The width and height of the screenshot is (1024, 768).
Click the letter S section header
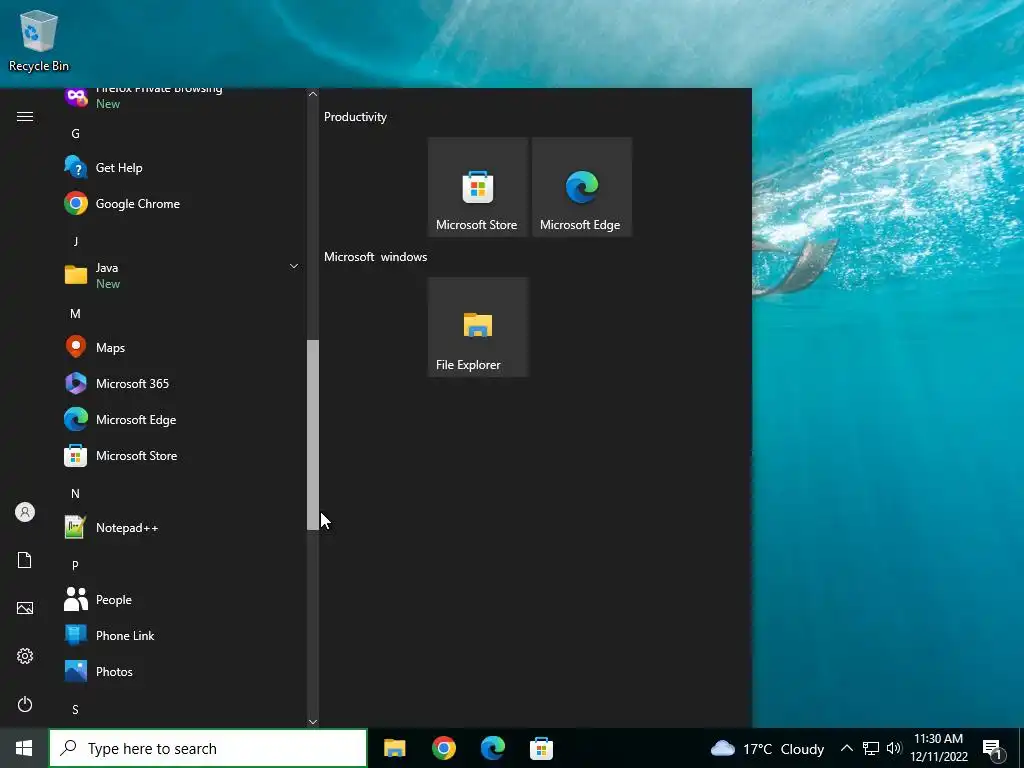tap(76, 709)
